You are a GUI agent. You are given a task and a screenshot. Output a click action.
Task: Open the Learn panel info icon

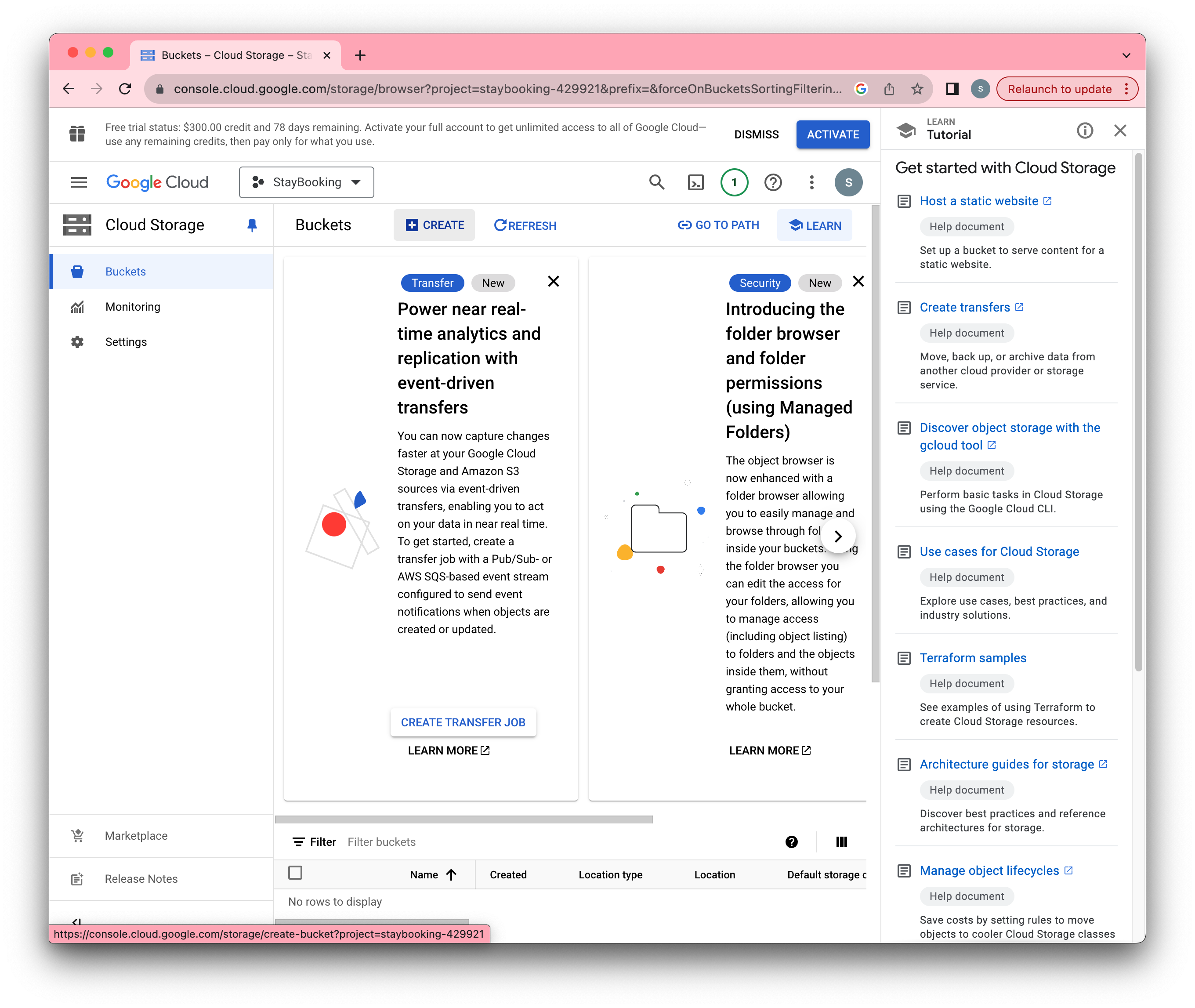[1085, 131]
